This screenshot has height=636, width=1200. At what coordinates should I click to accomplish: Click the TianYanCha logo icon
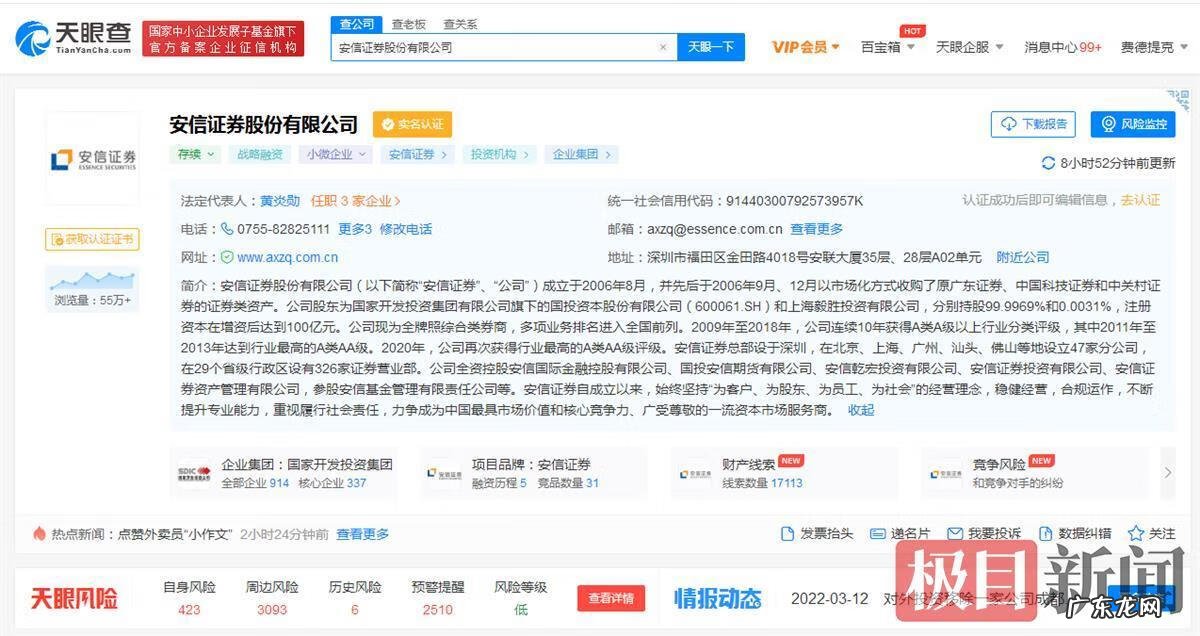point(33,38)
